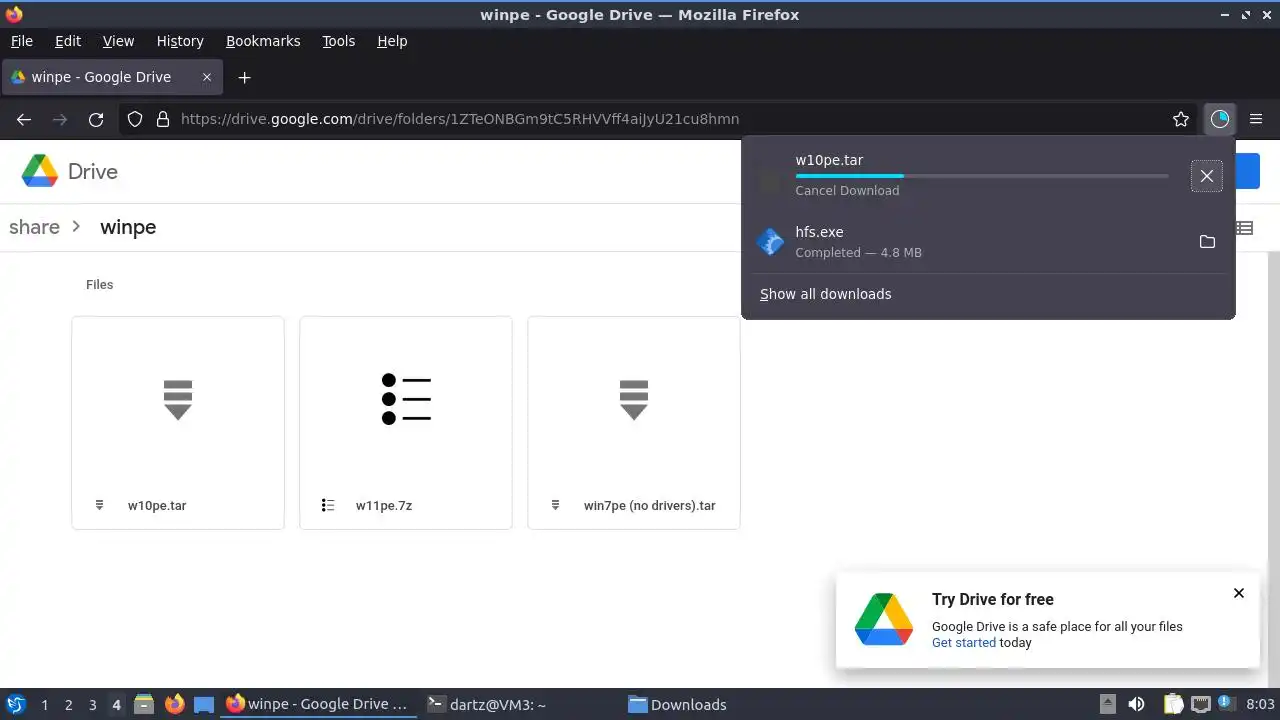Viewport: 1280px width, 720px height.
Task: Click the eject removable media tray icon
Action: [x=1107, y=704]
